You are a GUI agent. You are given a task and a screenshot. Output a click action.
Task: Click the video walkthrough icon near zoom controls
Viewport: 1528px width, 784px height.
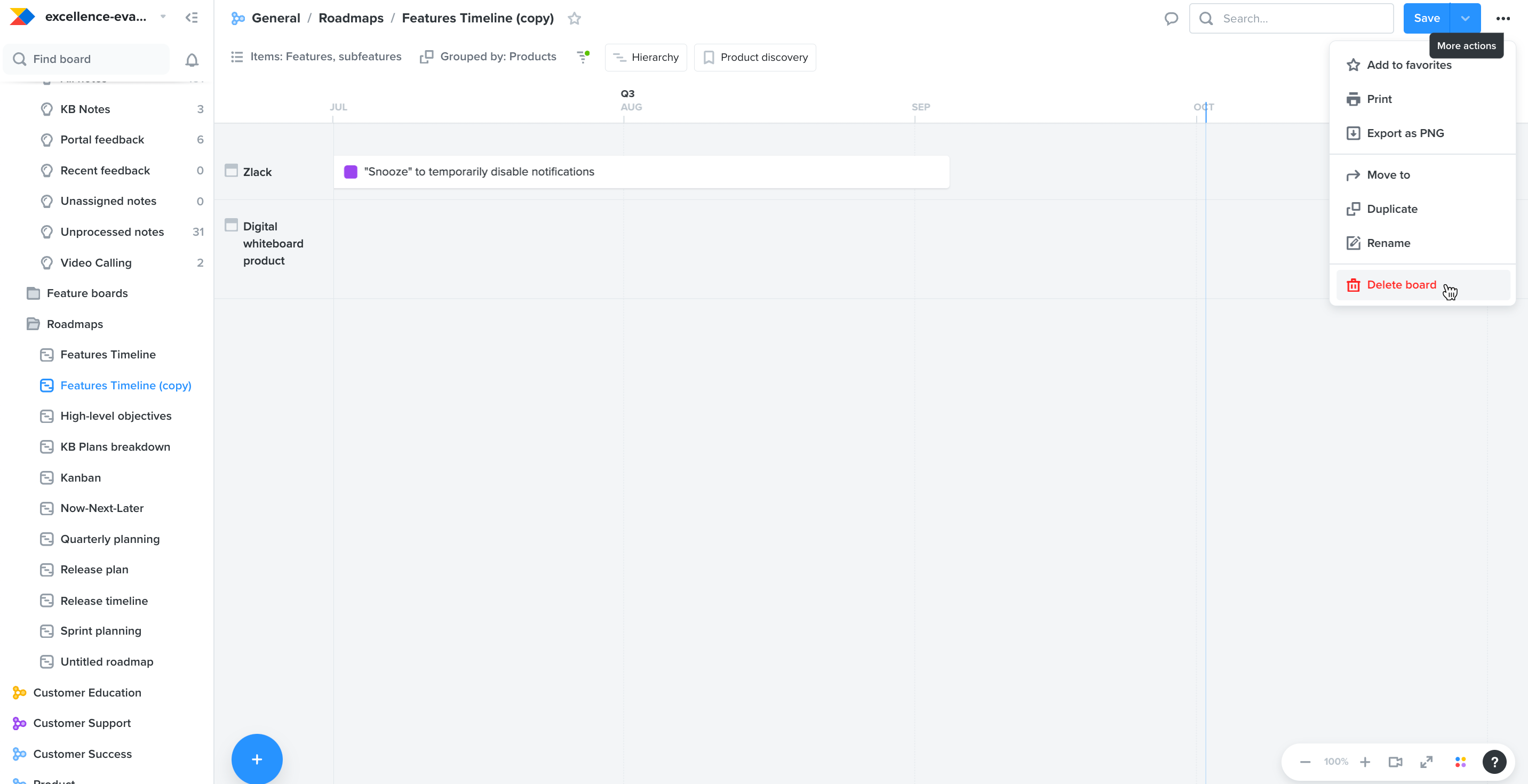coord(1396,762)
